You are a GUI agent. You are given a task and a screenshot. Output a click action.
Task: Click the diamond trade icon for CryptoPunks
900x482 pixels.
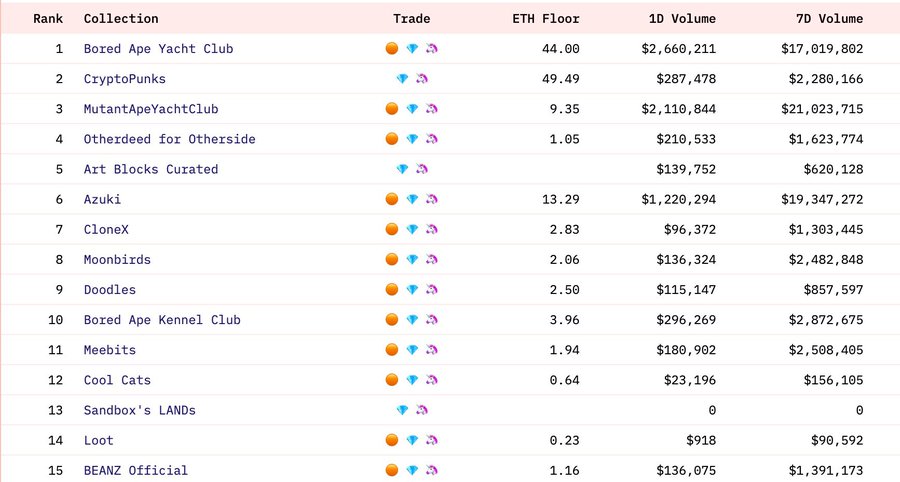point(402,79)
